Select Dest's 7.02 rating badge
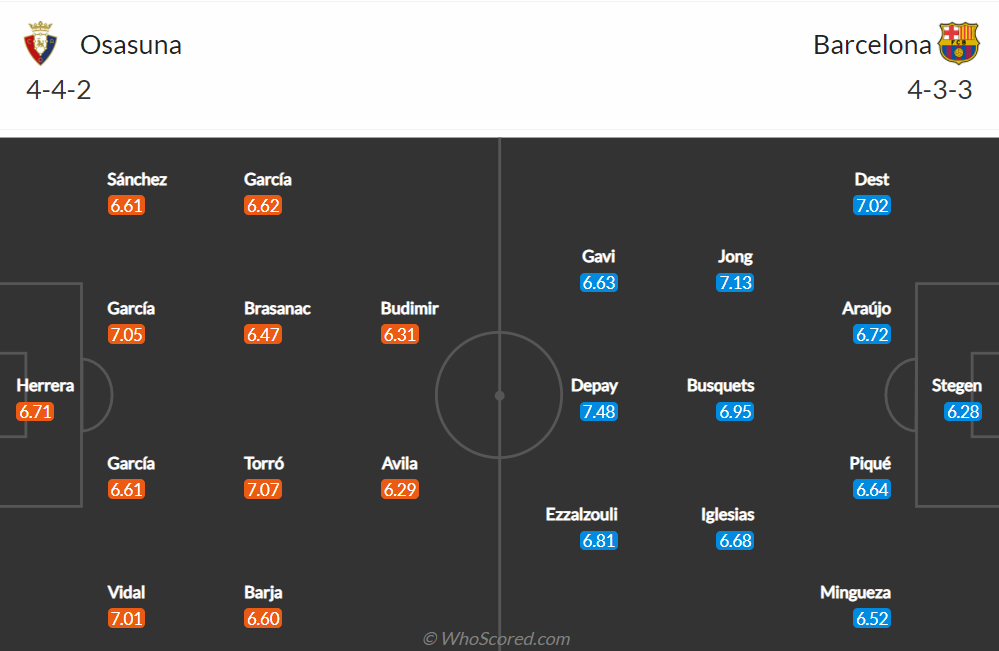 872,205
